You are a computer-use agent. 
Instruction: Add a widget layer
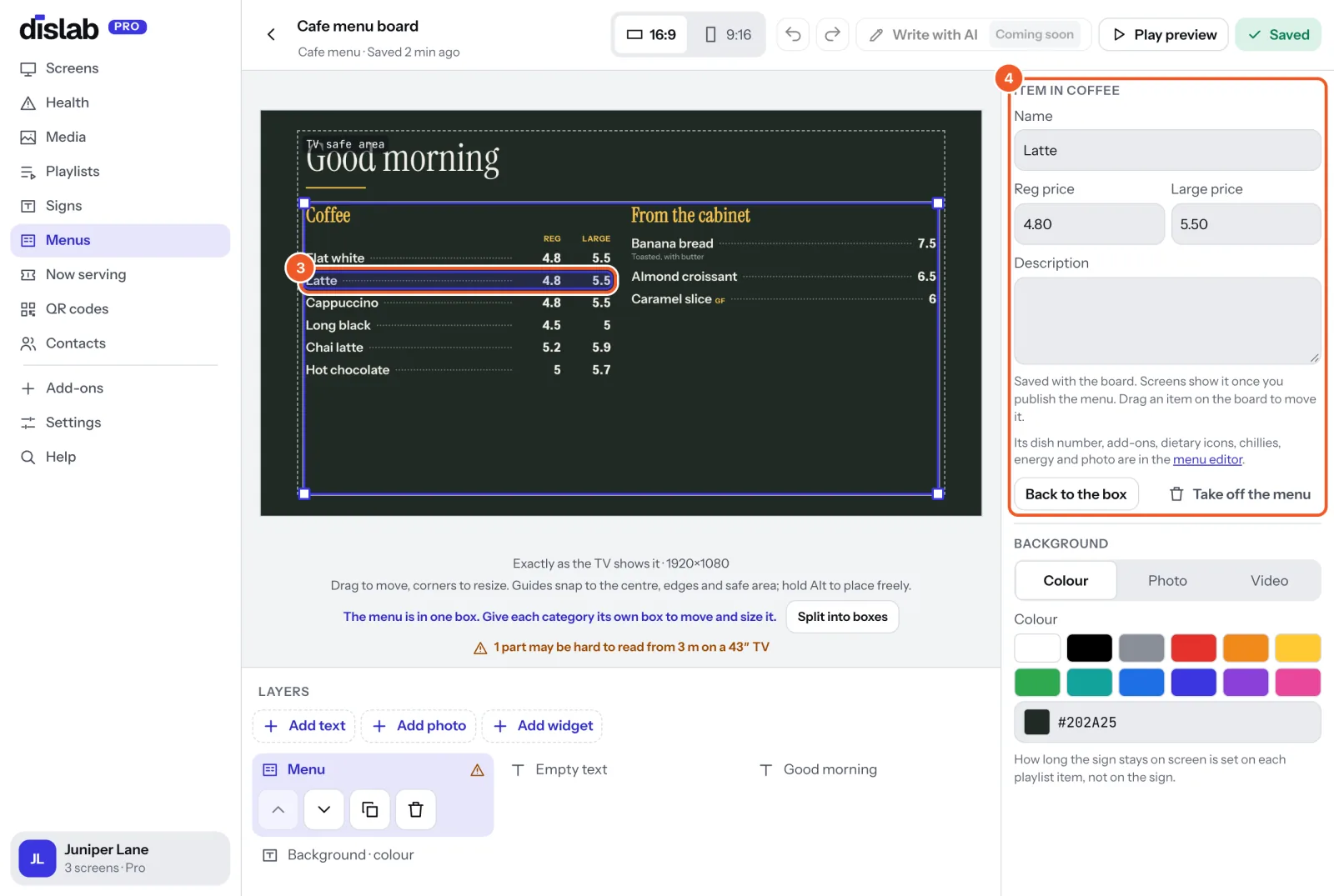tap(542, 726)
